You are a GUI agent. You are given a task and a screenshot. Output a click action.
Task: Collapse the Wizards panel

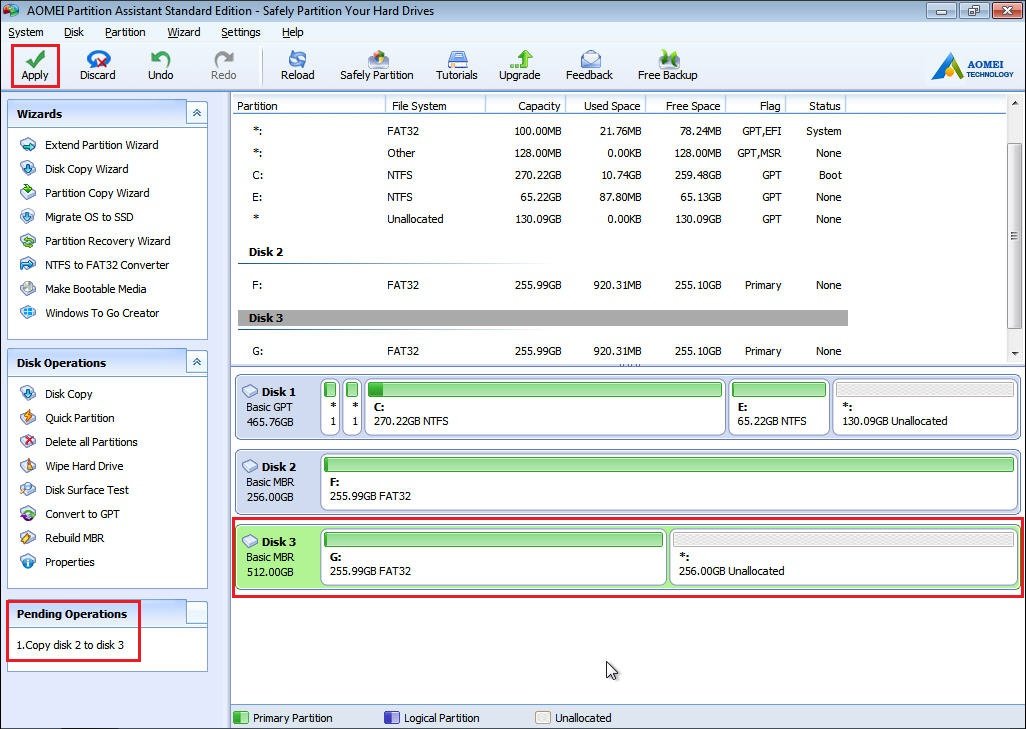(x=197, y=114)
